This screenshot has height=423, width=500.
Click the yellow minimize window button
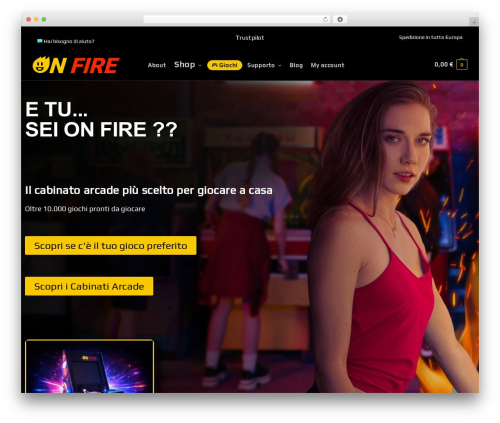pos(36,19)
